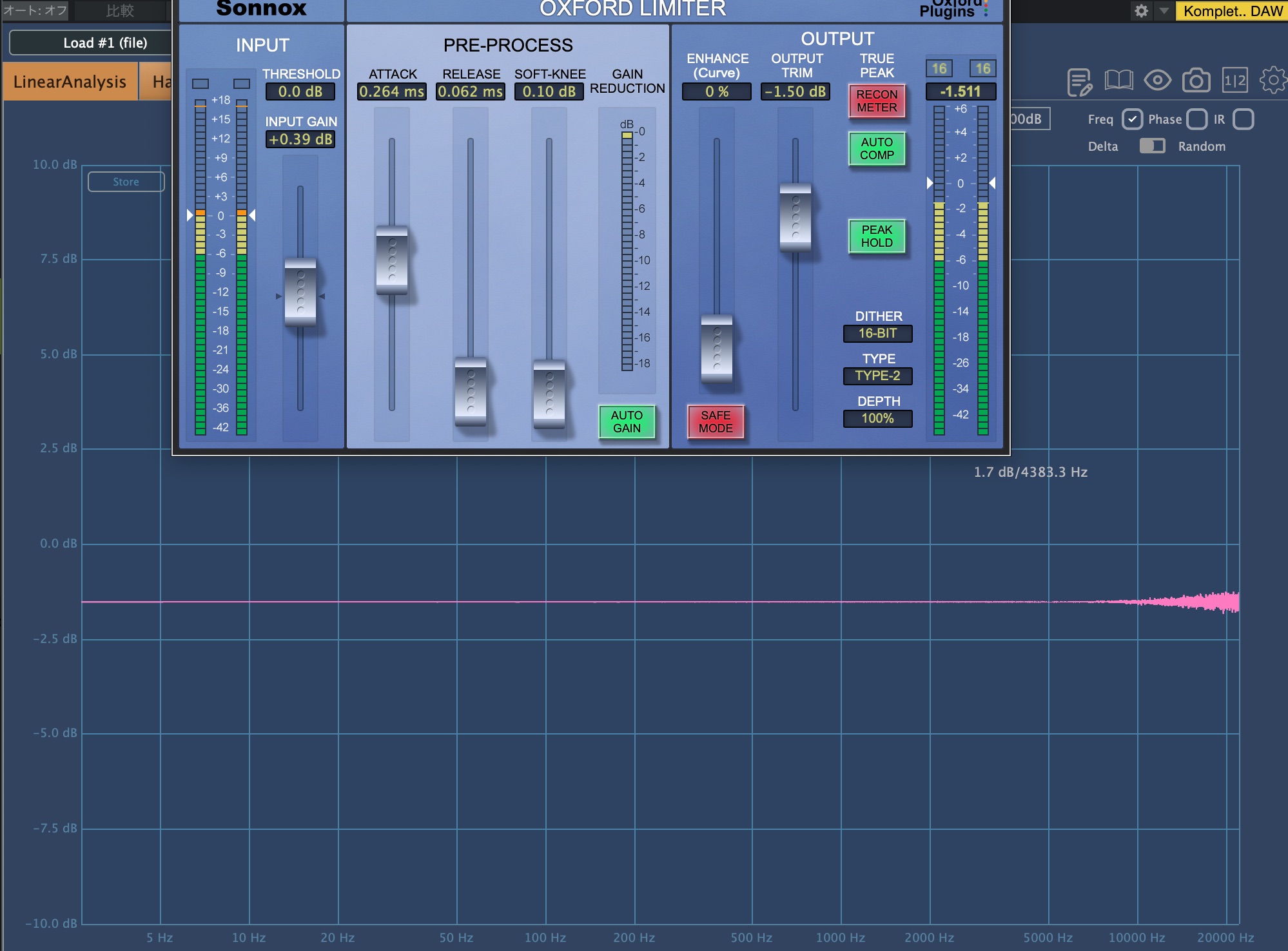The height and width of the screenshot is (951, 1288).
Task: Click the Sonnox logo
Action: [x=261, y=9]
